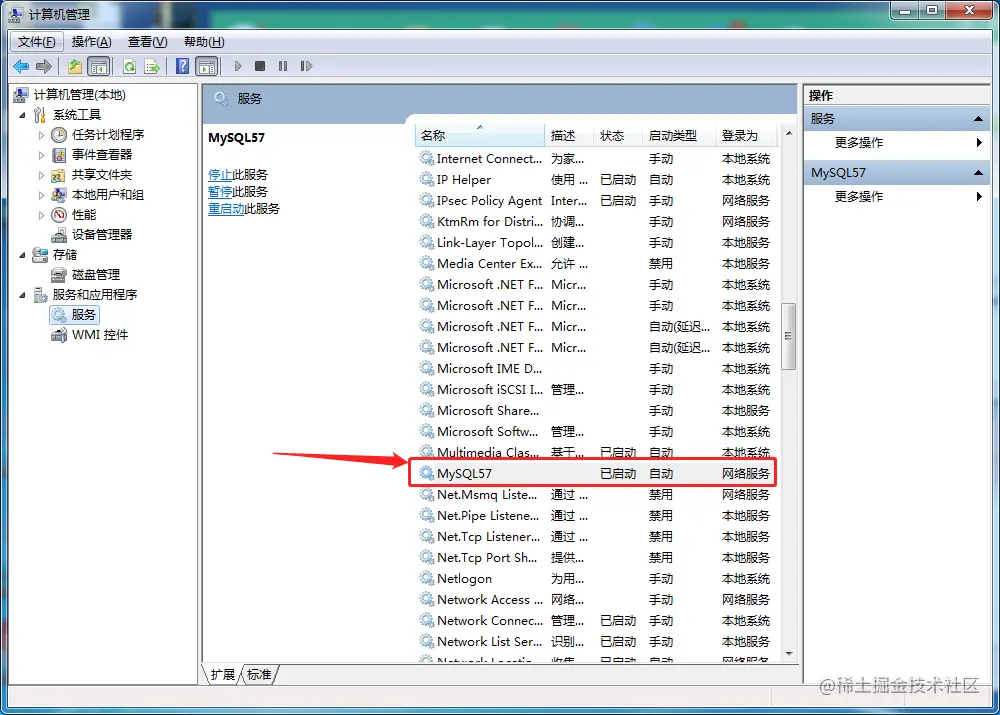Click the back navigation arrow icon

(21, 66)
